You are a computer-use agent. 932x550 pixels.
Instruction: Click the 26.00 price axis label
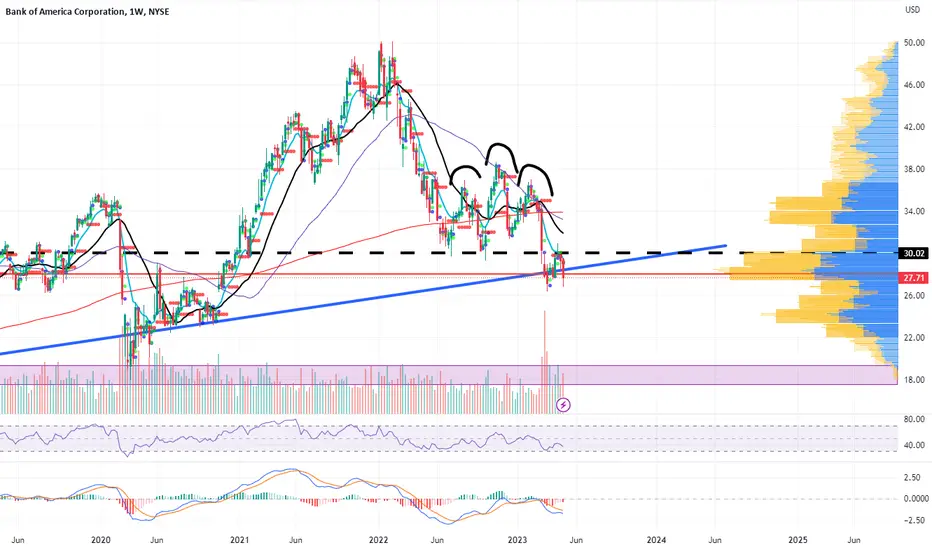[914, 296]
